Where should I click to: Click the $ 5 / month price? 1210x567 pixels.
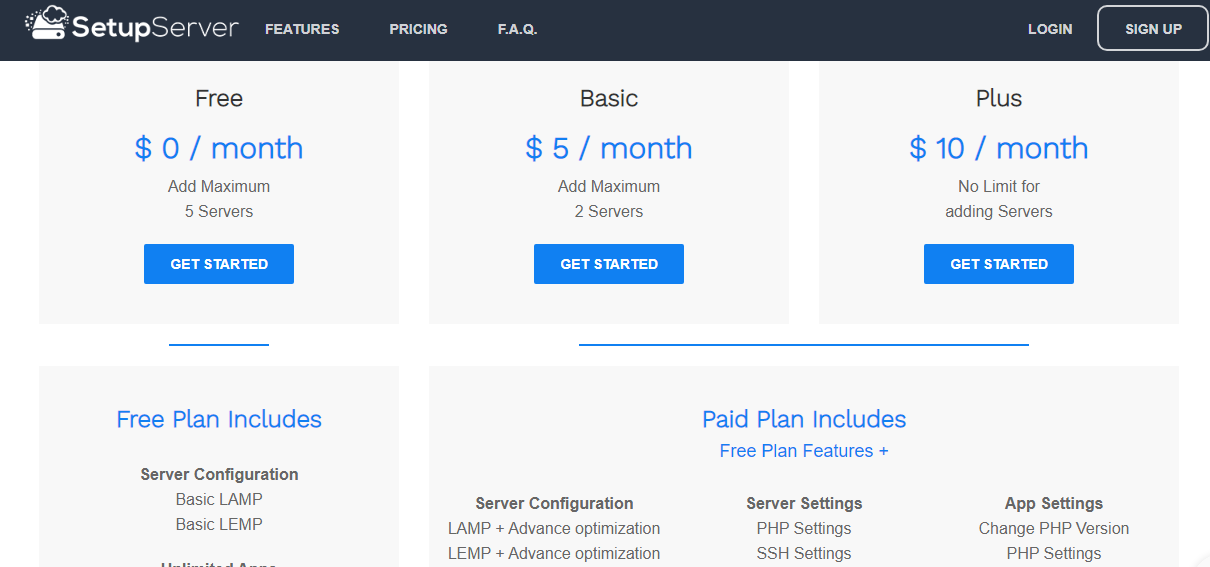(609, 148)
